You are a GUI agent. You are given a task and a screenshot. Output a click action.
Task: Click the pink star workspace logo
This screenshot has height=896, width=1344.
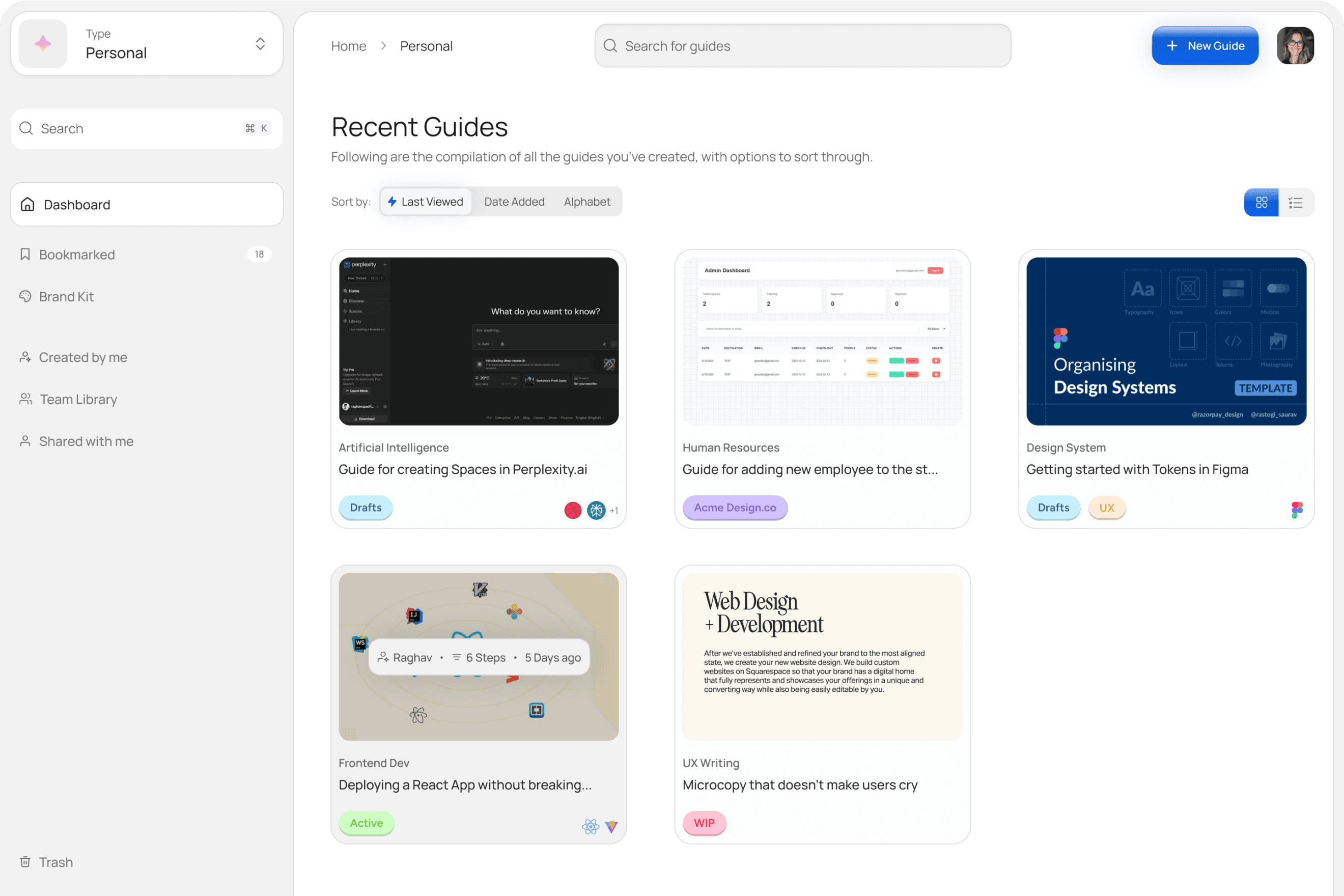point(43,44)
